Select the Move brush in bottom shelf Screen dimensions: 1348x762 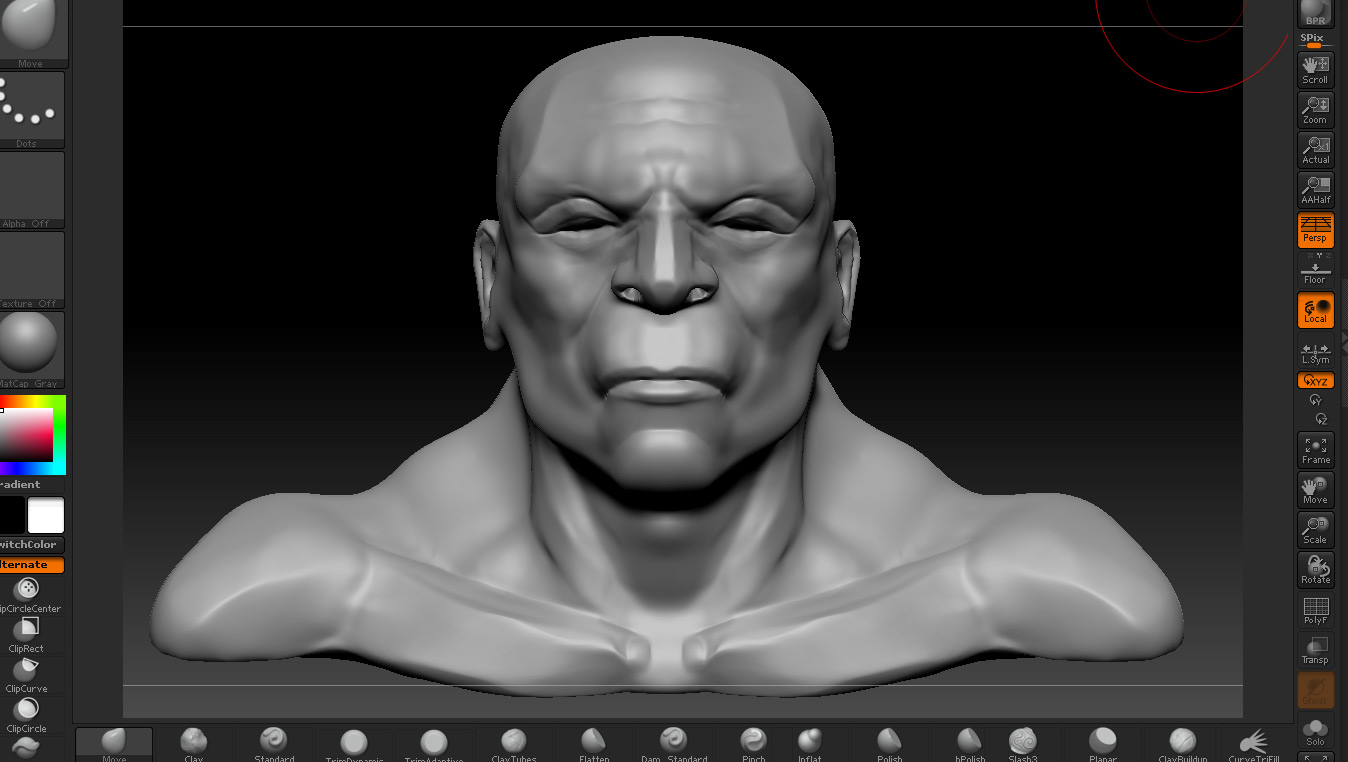tap(114, 744)
